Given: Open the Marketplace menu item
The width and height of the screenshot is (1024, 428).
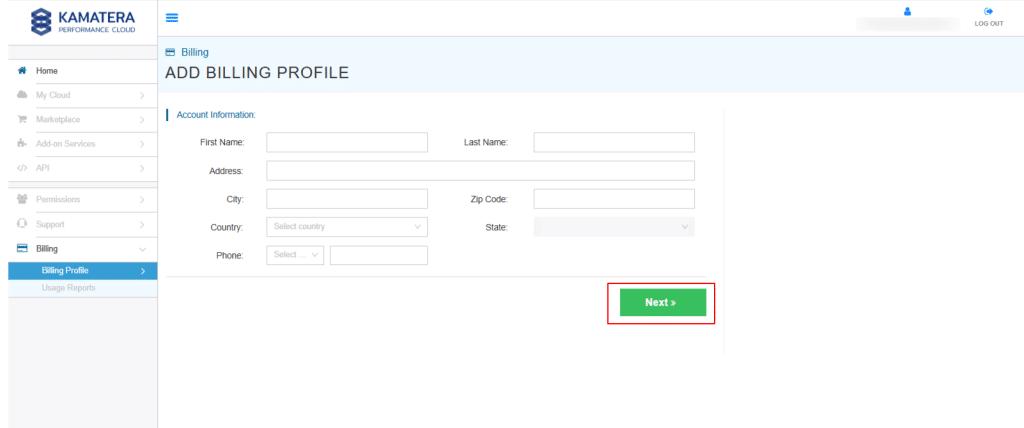Looking at the screenshot, I should (83, 120).
